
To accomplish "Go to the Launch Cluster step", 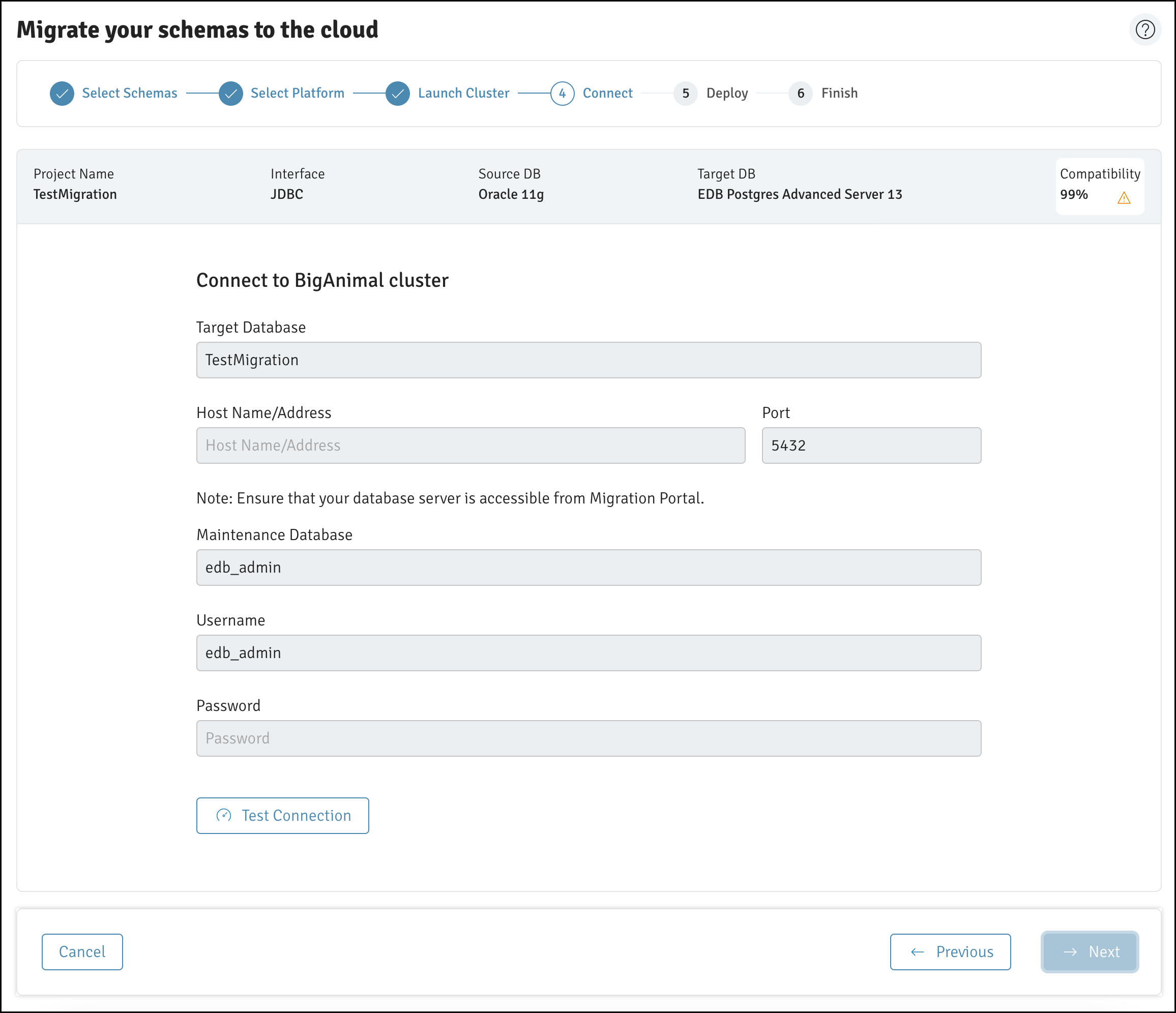I will (464, 93).
